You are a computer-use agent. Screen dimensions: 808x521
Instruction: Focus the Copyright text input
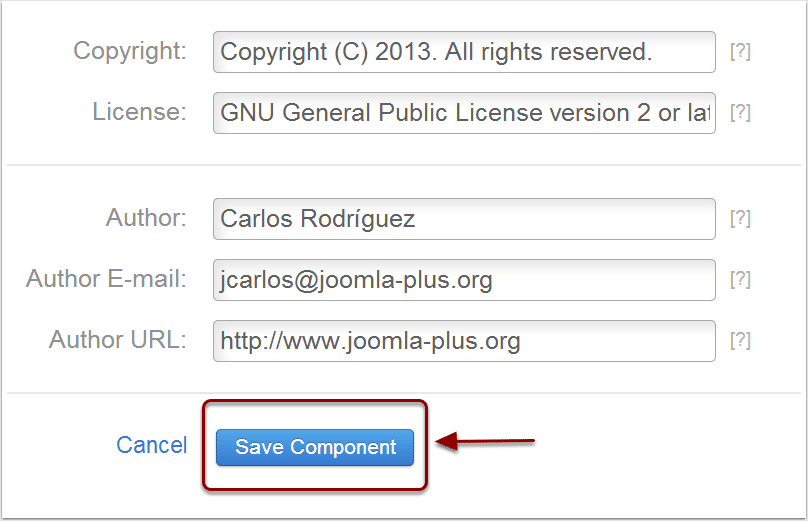pos(464,52)
